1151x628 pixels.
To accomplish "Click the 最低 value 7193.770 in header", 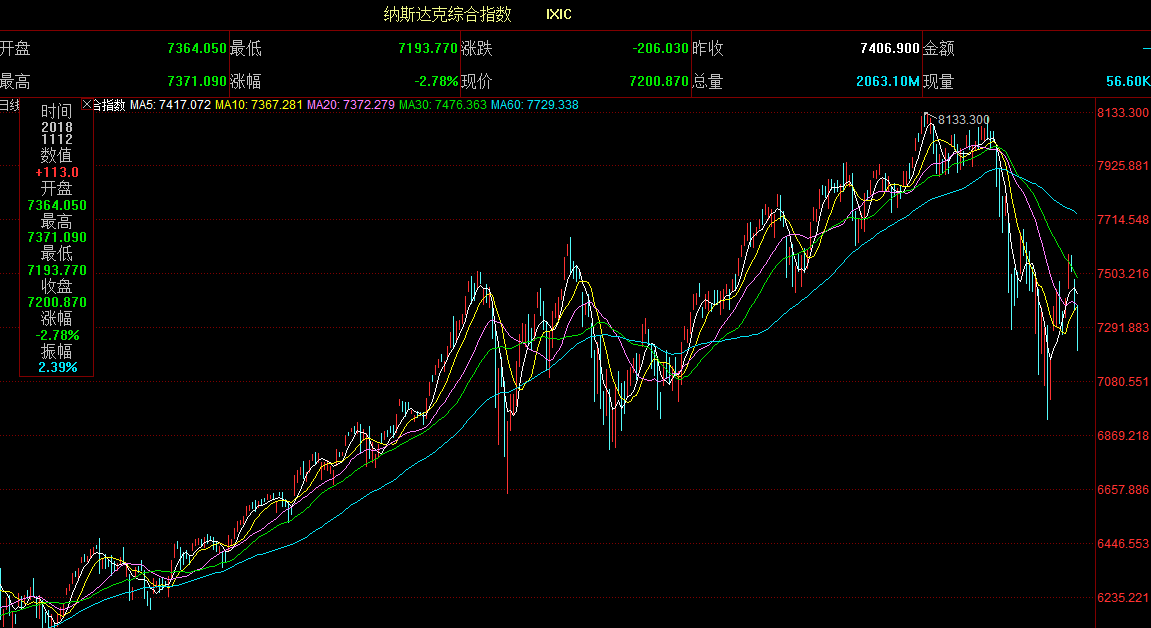I will (x=427, y=48).
